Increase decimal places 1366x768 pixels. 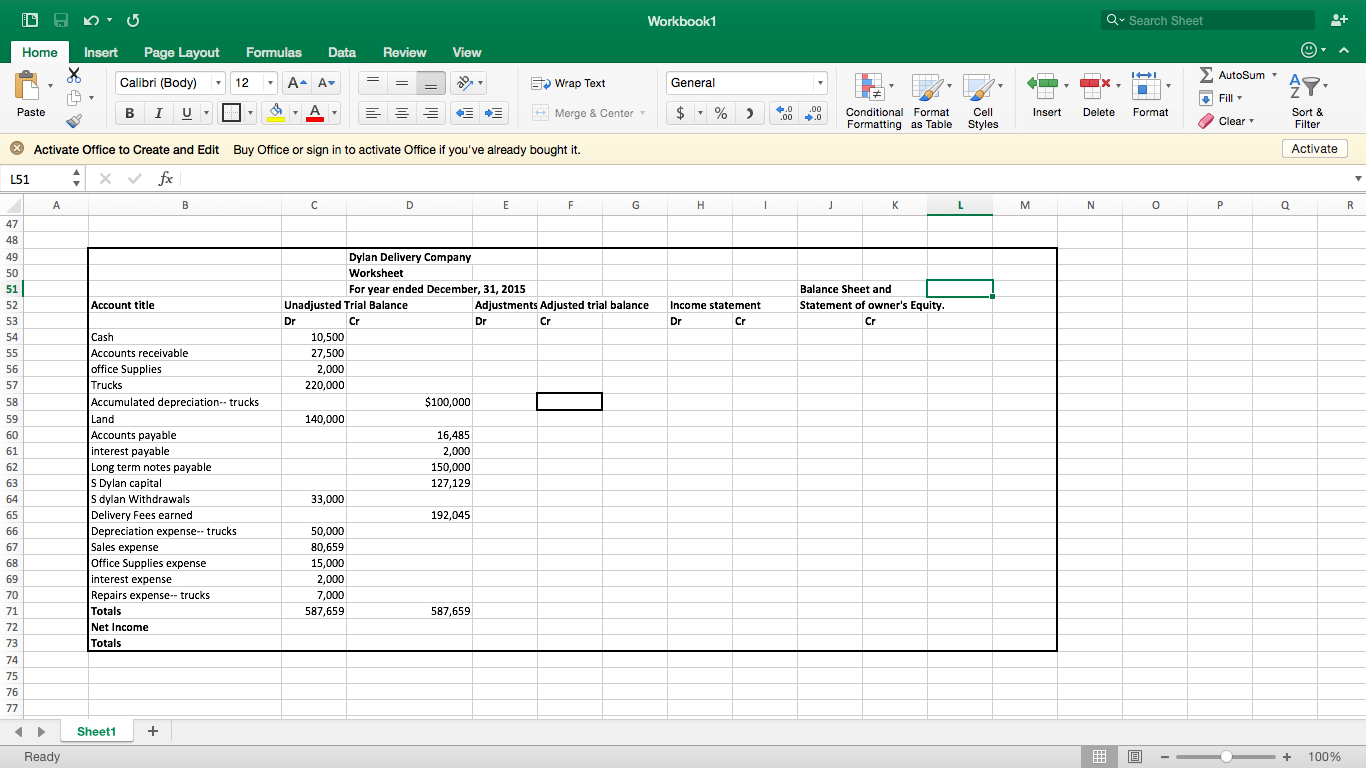(x=786, y=113)
